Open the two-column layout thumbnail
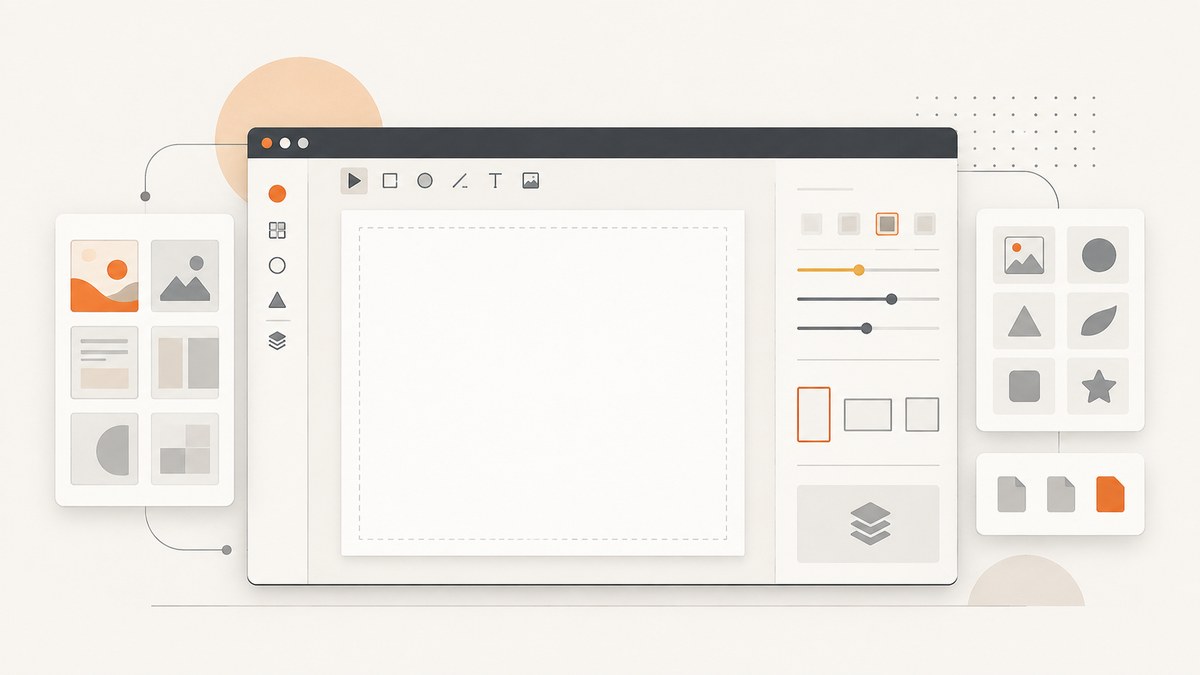Viewport: 1200px width, 675px height. pos(185,362)
